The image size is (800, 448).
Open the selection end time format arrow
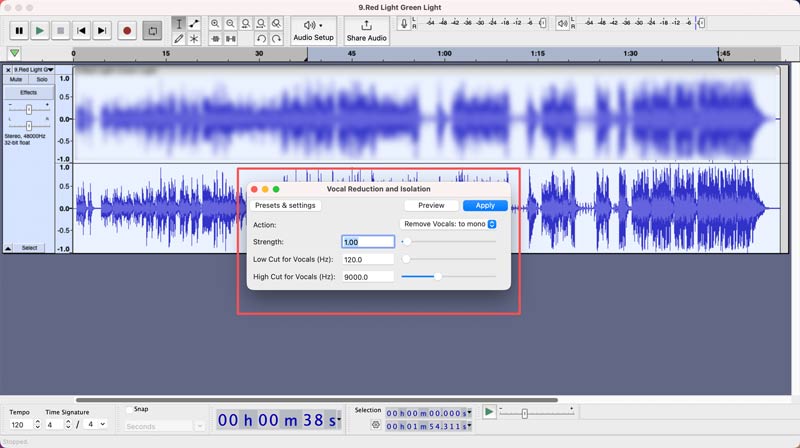pyautogui.click(x=469, y=426)
